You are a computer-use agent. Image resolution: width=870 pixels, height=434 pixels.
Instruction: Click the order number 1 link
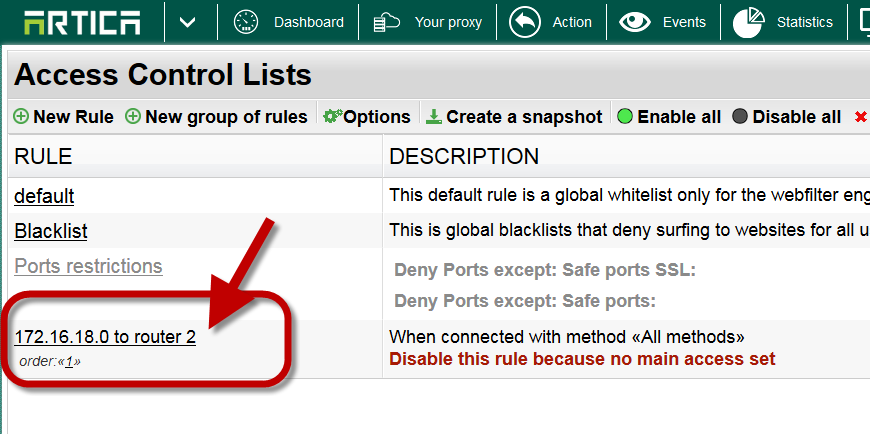coord(69,362)
